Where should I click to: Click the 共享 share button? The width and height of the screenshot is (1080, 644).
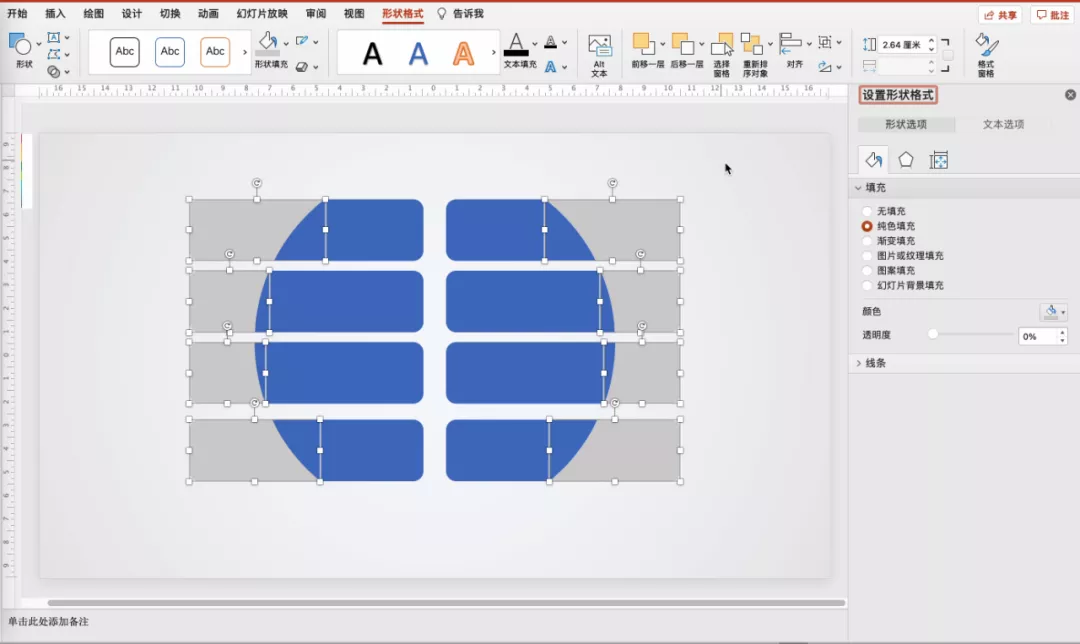(x=1000, y=15)
